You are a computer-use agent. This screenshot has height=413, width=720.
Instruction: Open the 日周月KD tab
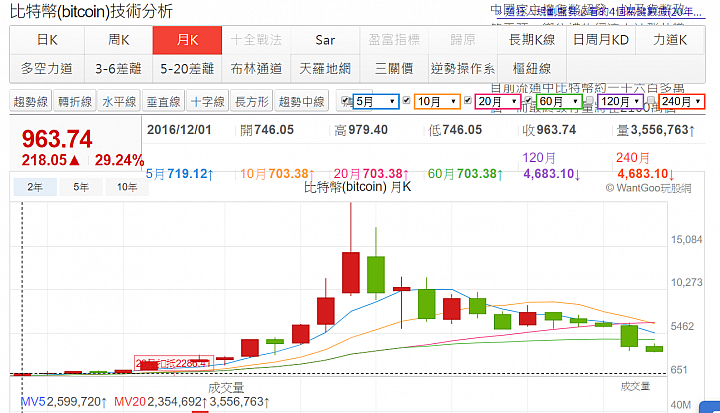601,40
